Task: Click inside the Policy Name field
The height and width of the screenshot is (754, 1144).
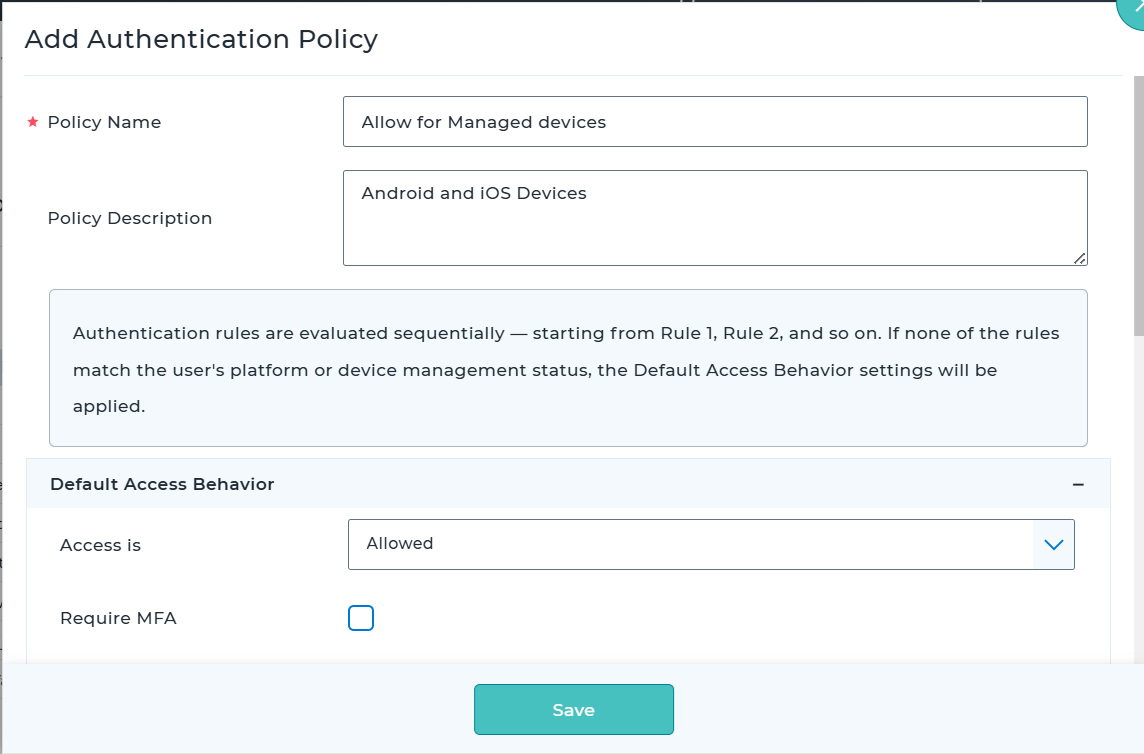Action: [x=714, y=121]
